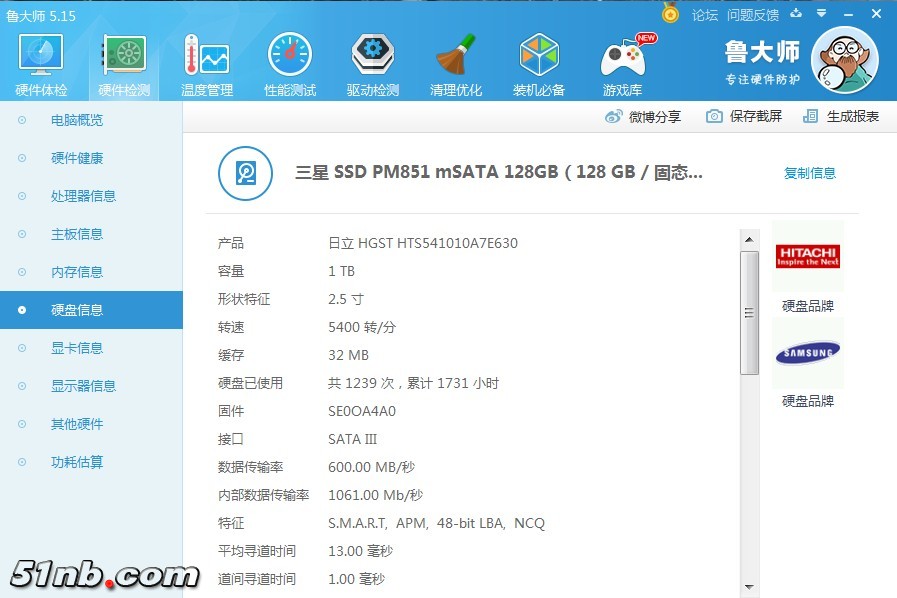Open the 问题反馈 feedback link
Screen dimensions: 897x598
(752, 15)
